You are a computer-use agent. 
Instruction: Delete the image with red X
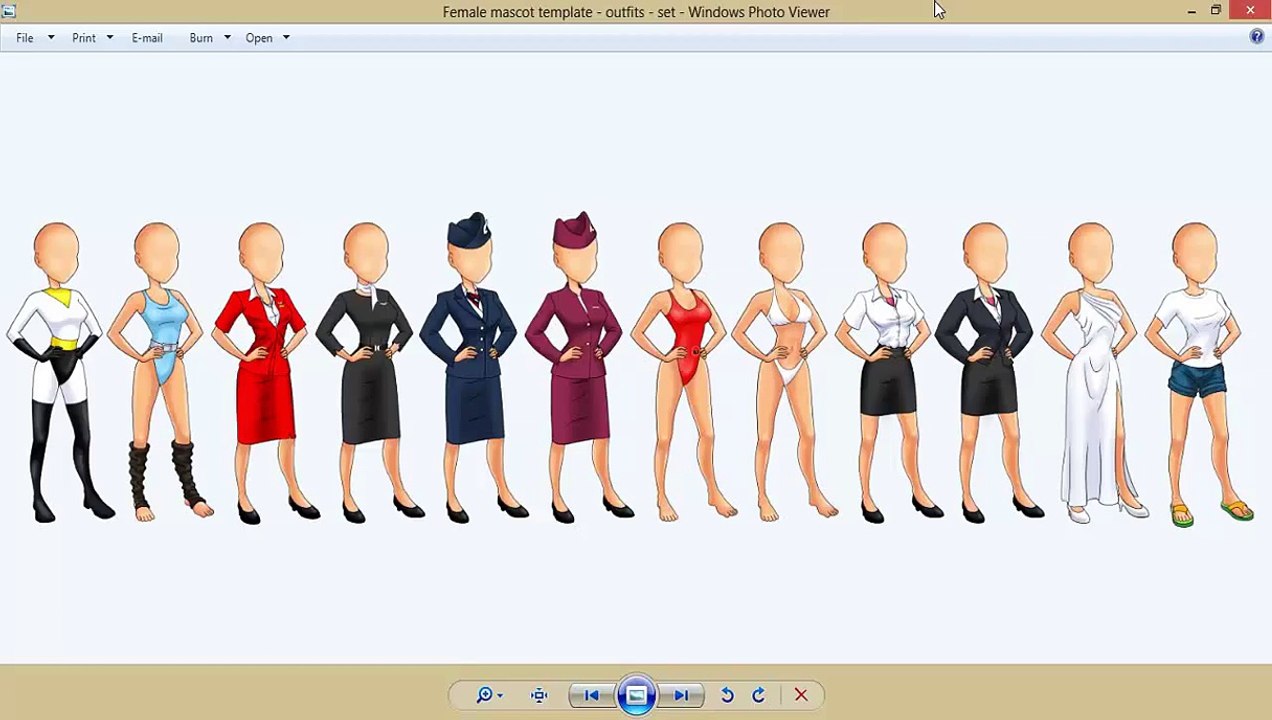[801, 695]
